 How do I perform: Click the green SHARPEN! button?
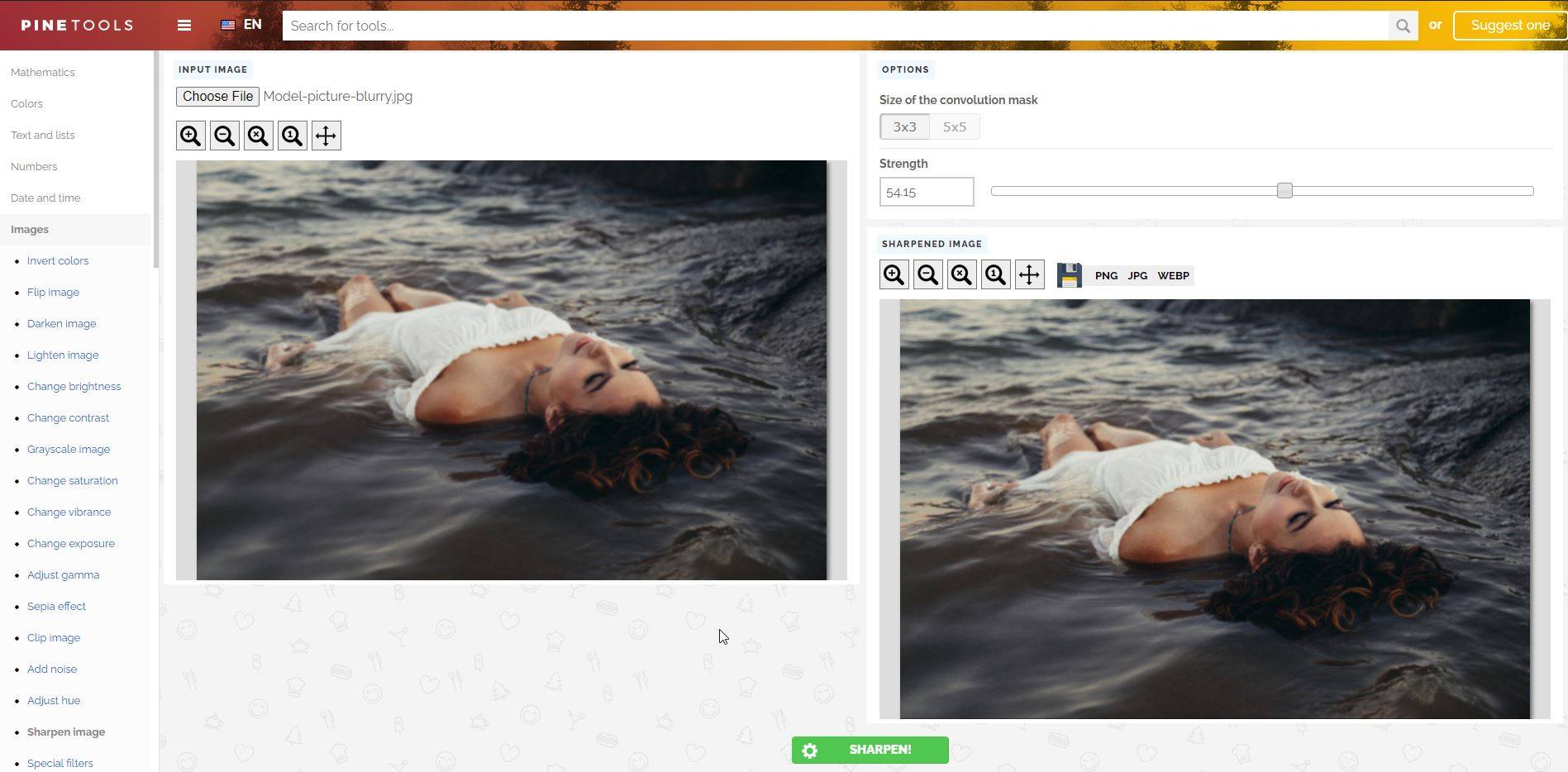[870, 750]
